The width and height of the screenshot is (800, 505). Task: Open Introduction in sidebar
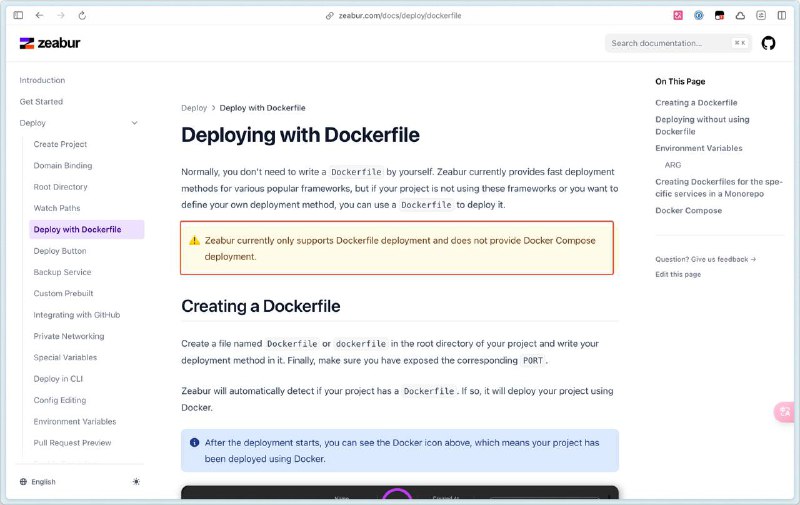click(x=42, y=80)
